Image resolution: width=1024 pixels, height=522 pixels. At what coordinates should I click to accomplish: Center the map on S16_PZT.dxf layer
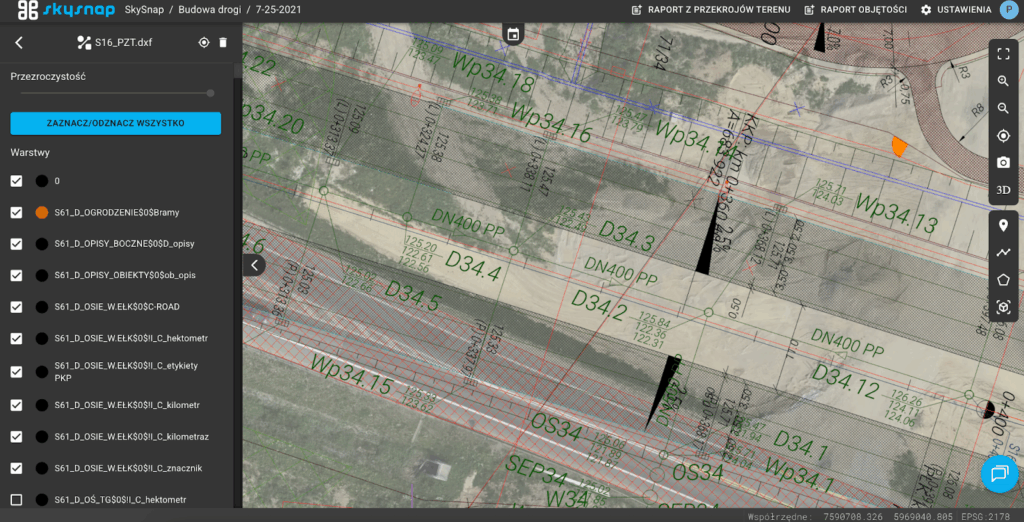click(x=204, y=43)
